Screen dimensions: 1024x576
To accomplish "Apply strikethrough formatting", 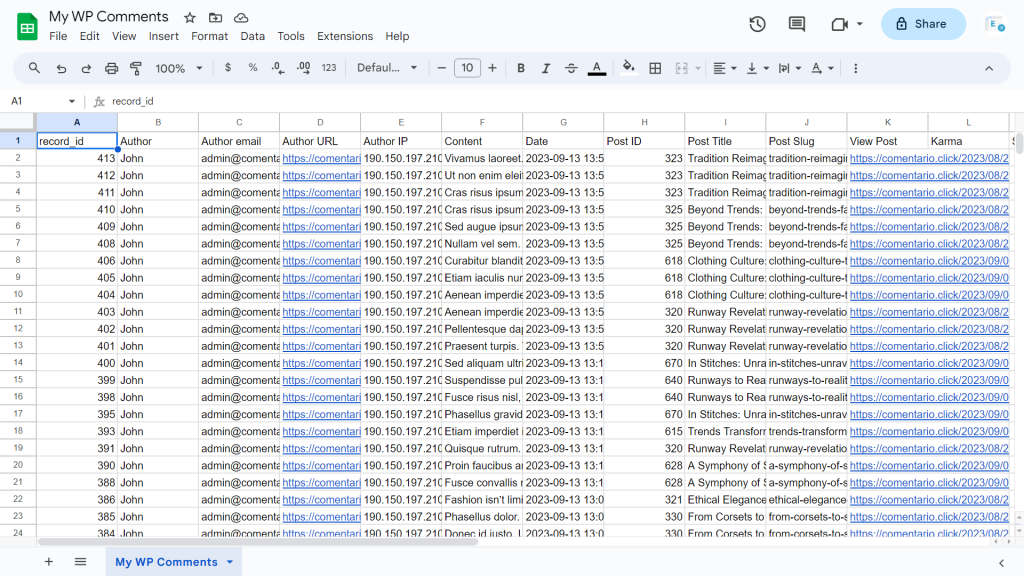I will click(570, 68).
